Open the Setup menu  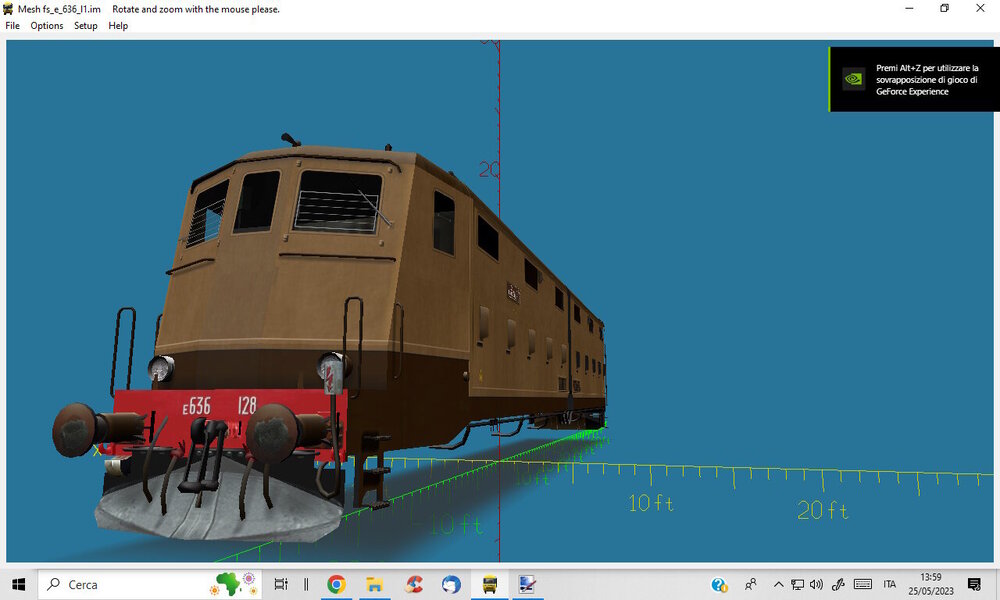click(85, 26)
